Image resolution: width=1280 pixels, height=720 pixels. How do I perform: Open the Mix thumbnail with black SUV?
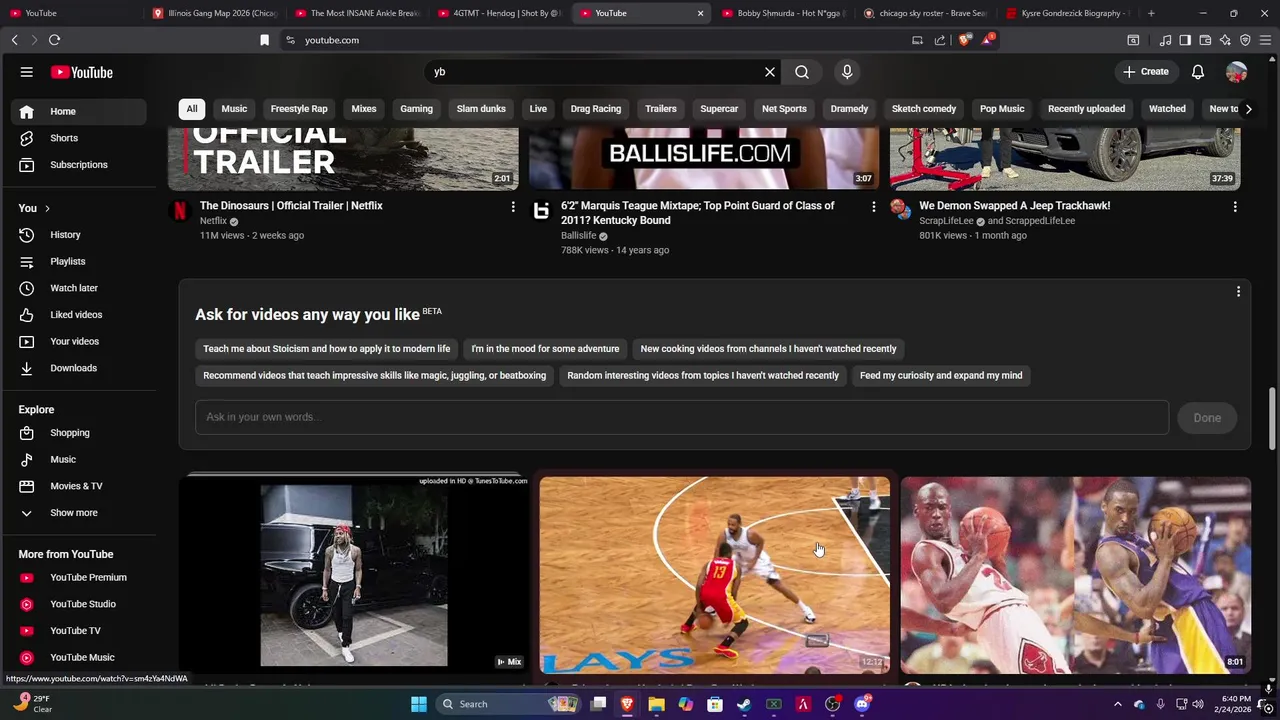pos(354,574)
